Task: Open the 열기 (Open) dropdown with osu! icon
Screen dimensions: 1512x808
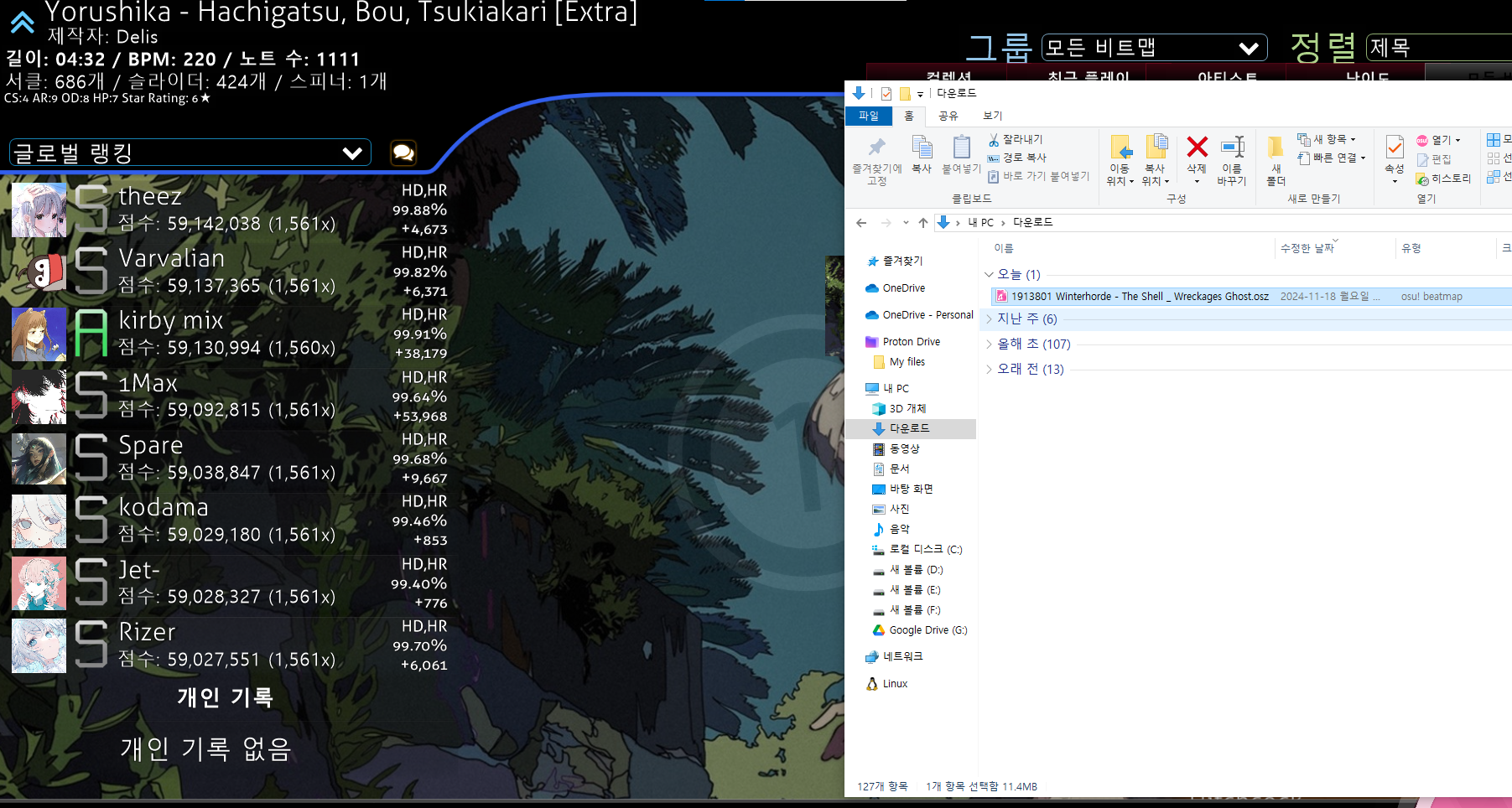Action: tap(1439, 140)
